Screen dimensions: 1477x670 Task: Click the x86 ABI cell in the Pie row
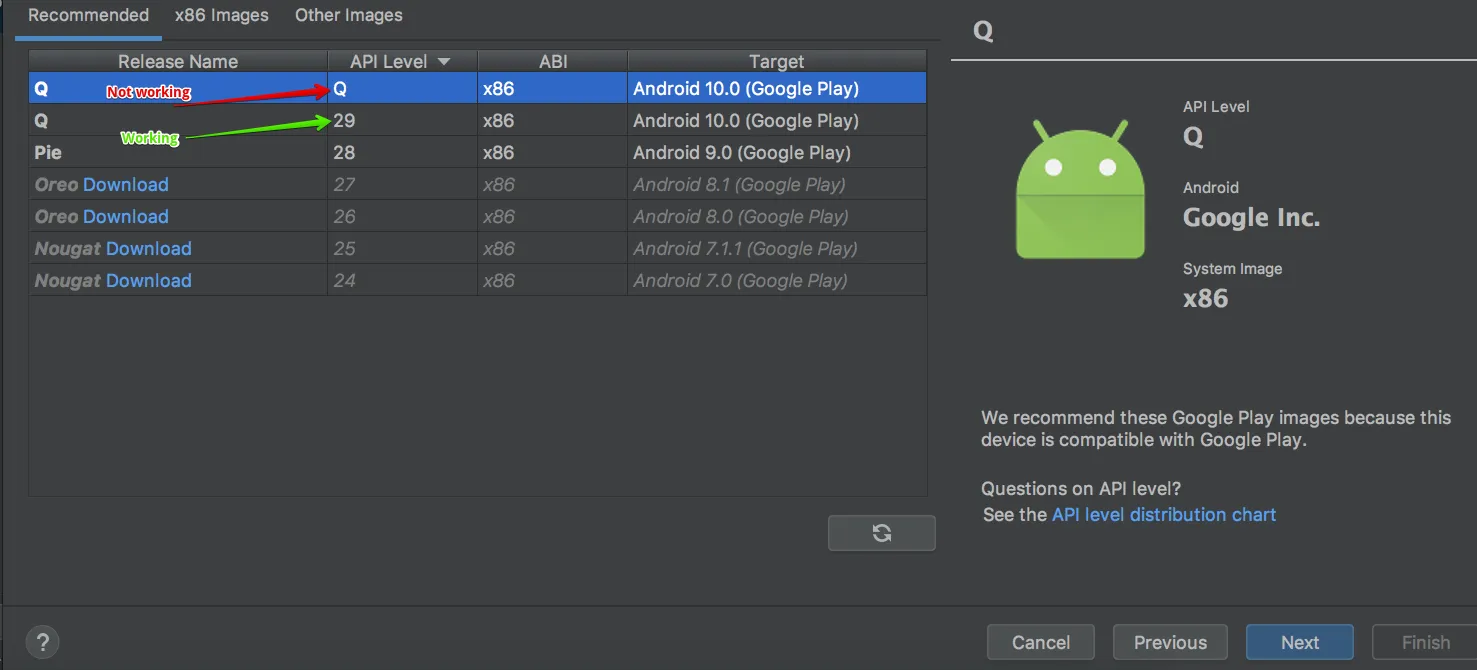point(553,153)
